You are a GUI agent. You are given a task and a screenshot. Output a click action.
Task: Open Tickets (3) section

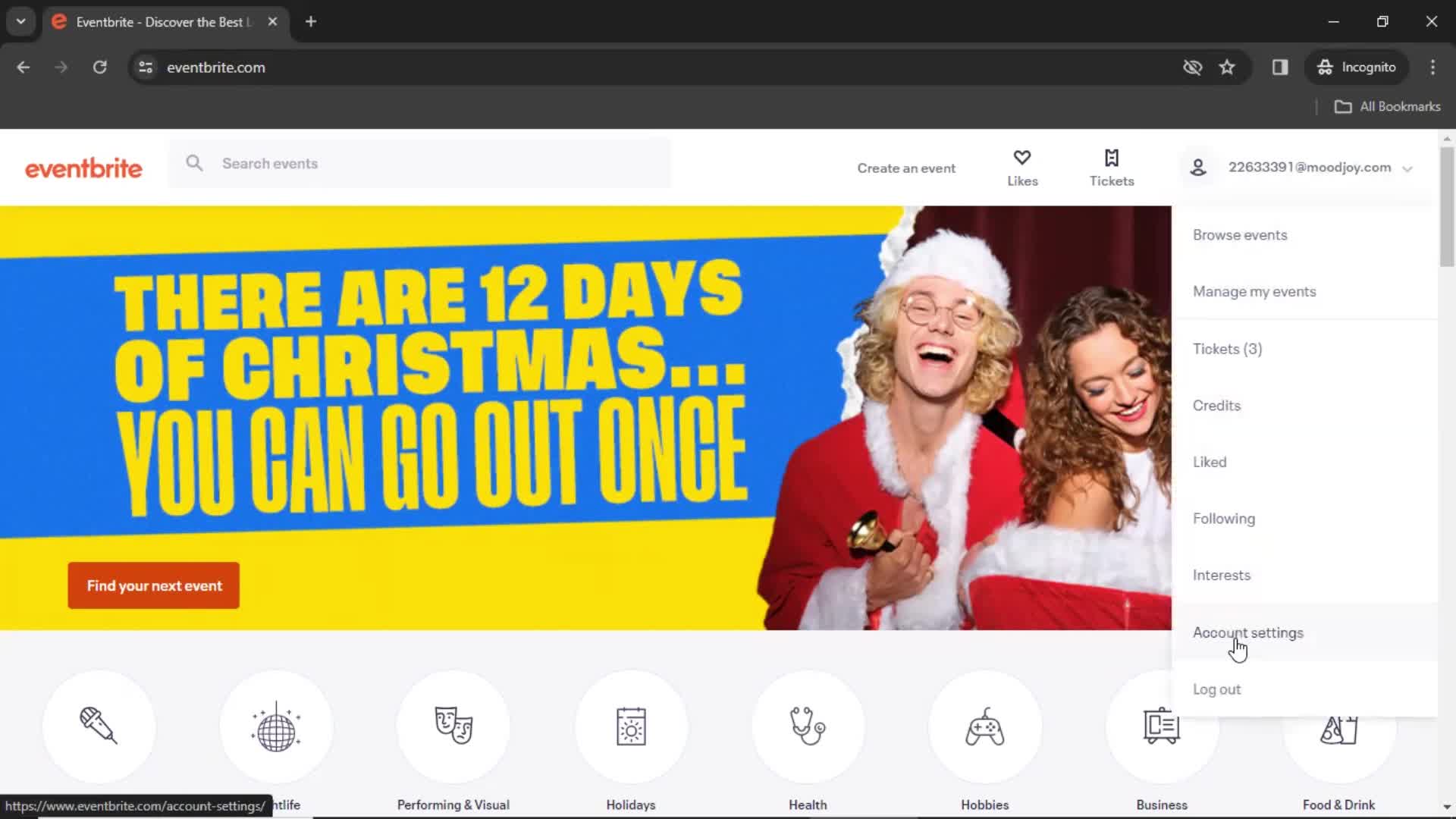pos(1227,348)
